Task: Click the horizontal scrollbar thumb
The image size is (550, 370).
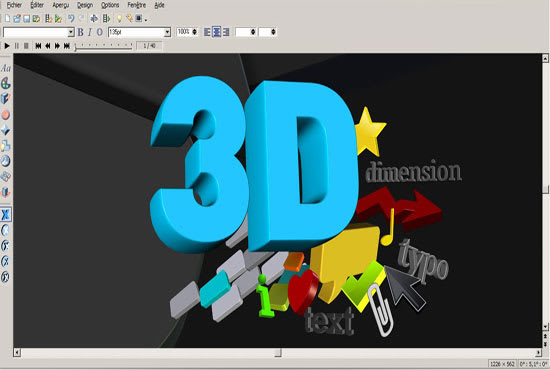Action: [x=278, y=352]
